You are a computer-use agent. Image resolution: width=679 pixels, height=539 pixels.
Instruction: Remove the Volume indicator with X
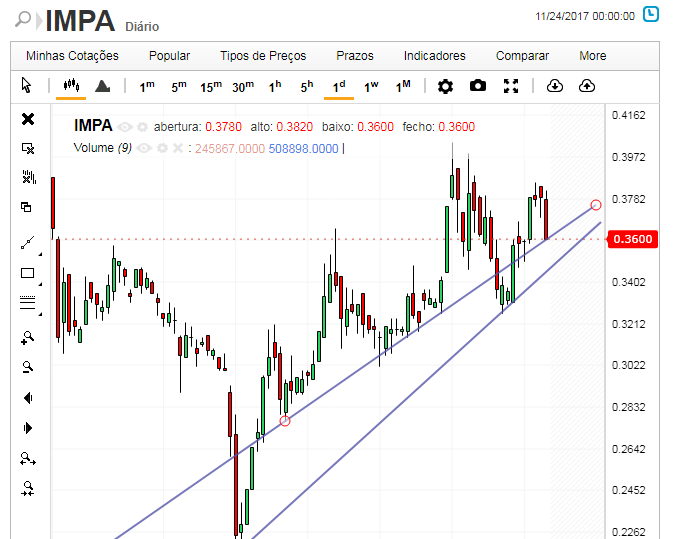tap(178, 148)
